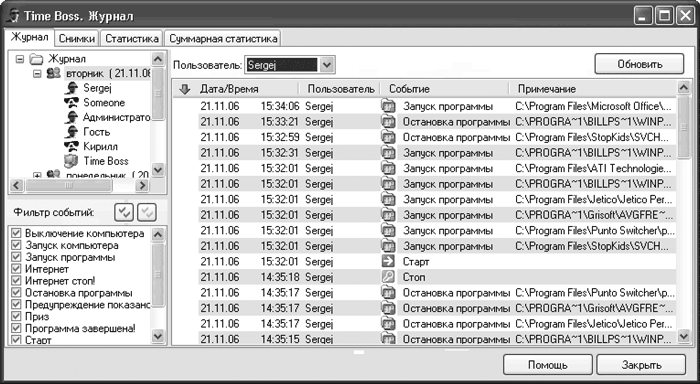This screenshot has width=700, height=384.
Task: Click the Sergej user name input field
Action: 282,65
